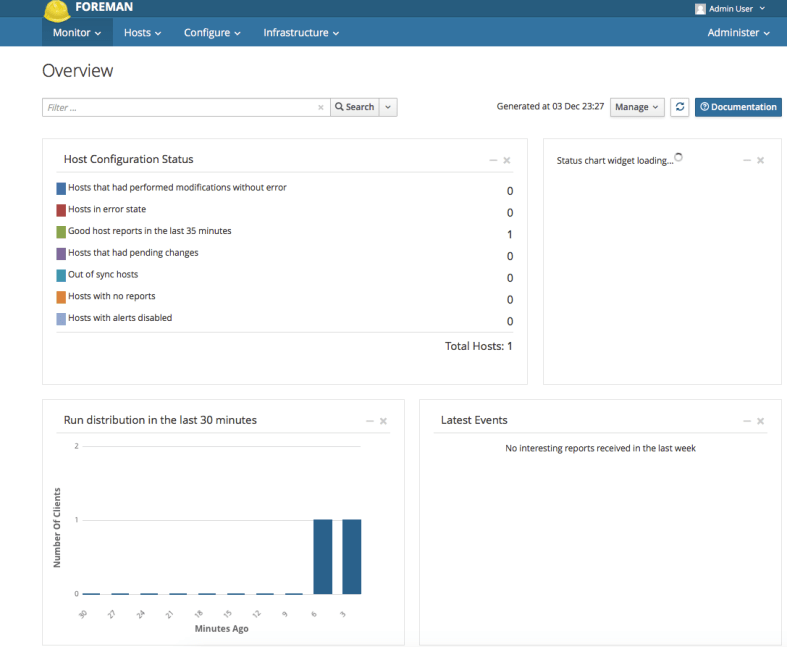This screenshot has height=647, width=787.
Task: Minimize the Run distribution widget
Action: [369, 421]
